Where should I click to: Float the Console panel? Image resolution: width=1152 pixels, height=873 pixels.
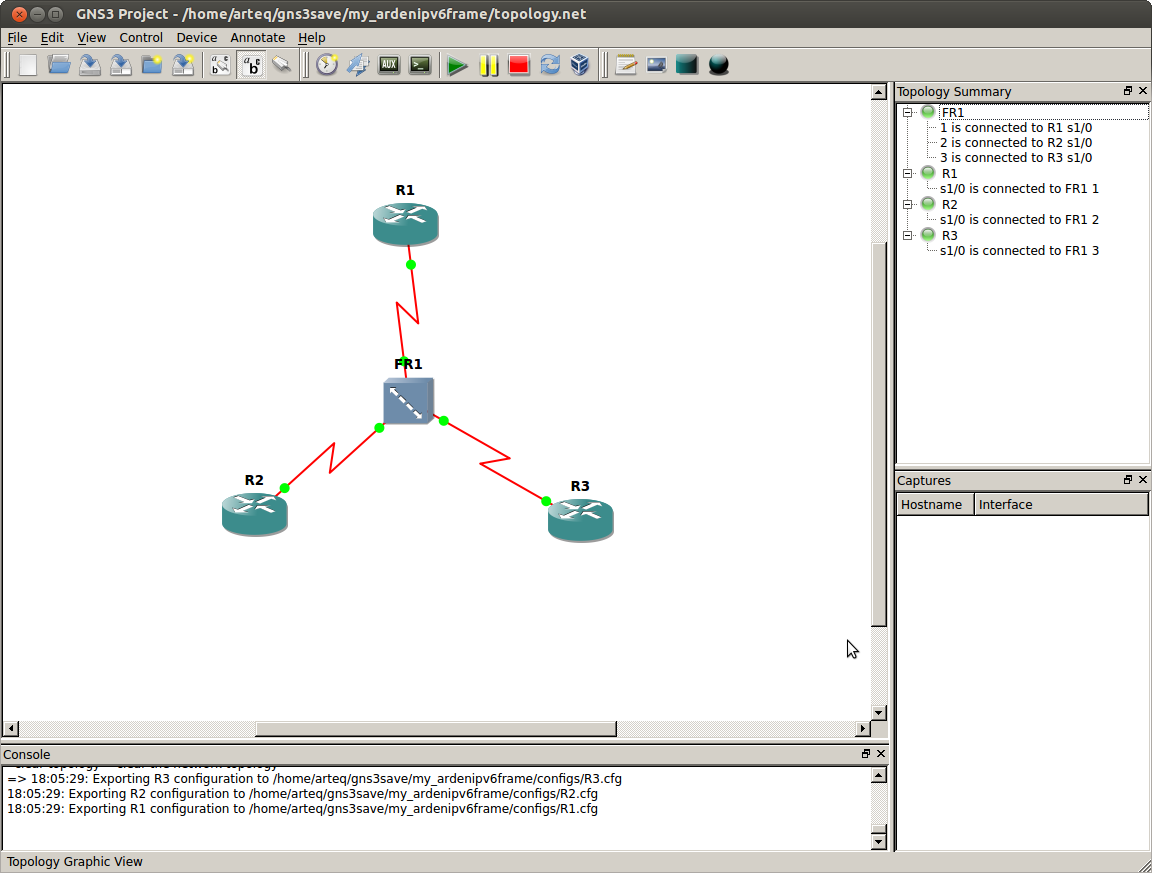[x=865, y=753]
